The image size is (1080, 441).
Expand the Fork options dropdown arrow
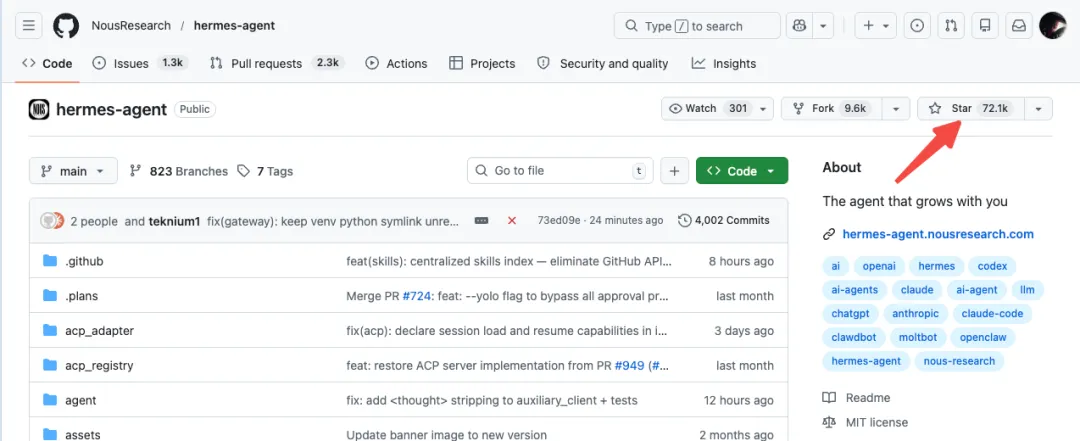pos(895,109)
